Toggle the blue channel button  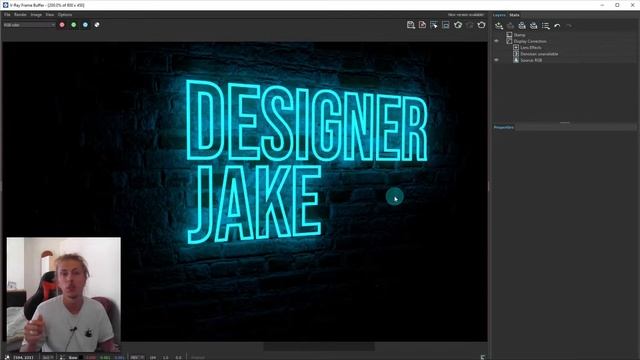tap(85, 25)
